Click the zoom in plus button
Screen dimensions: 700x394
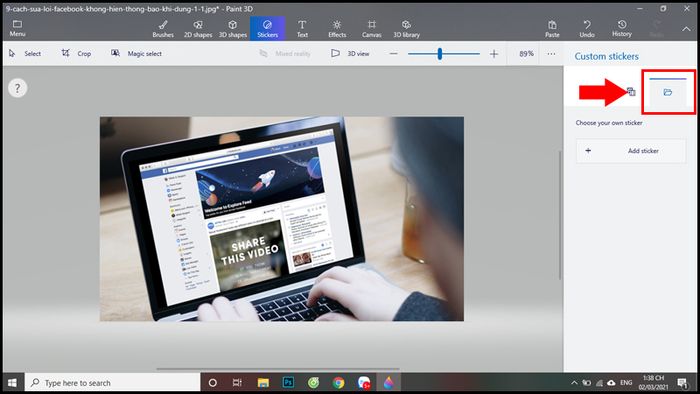click(494, 54)
